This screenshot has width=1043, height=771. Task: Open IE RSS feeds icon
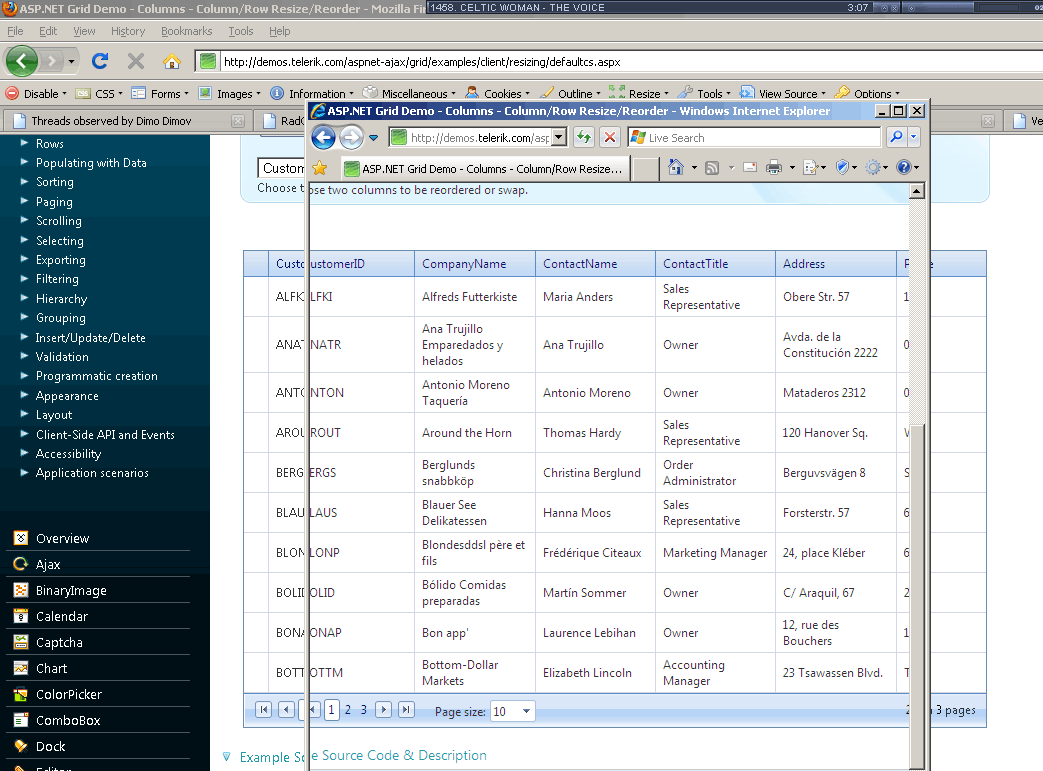coord(712,168)
